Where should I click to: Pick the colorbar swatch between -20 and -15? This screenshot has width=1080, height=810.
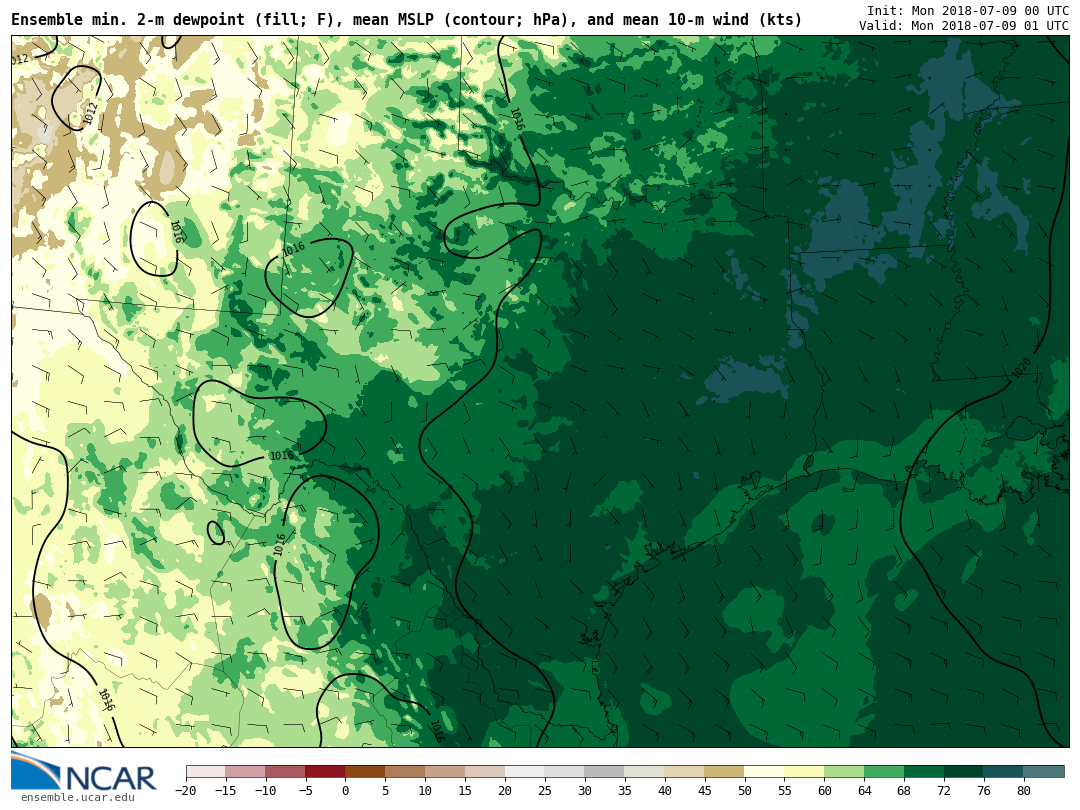tap(206, 771)
